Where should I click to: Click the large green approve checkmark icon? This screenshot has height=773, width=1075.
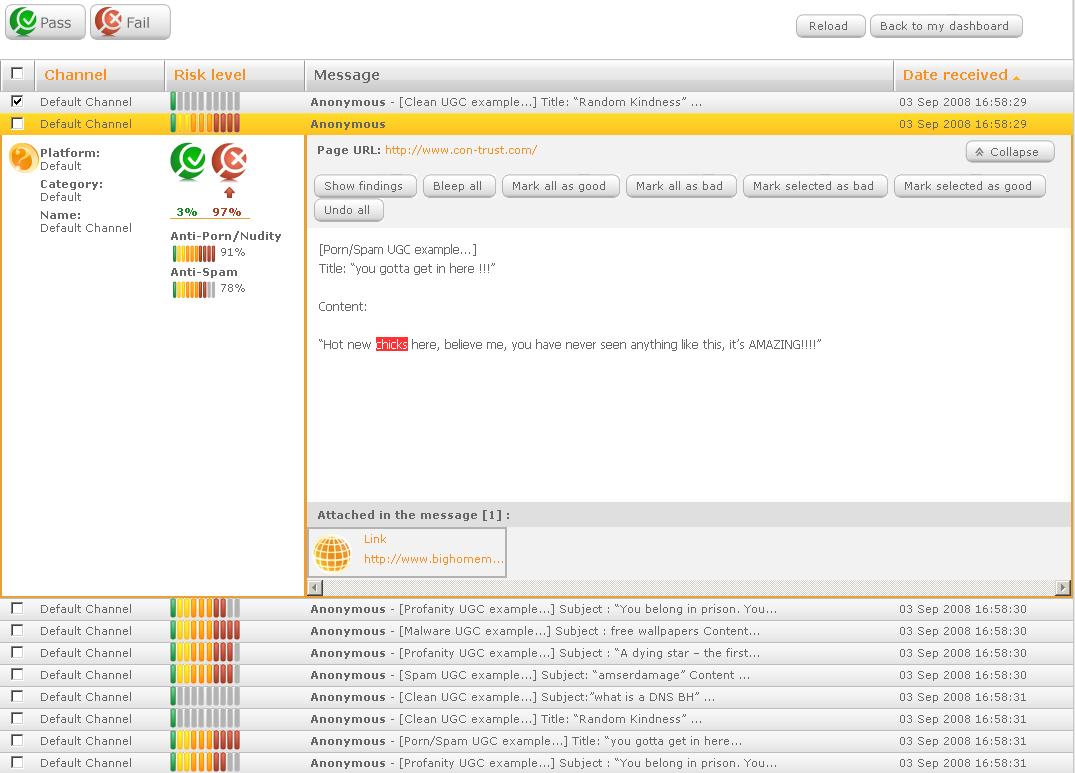point(188,161)
